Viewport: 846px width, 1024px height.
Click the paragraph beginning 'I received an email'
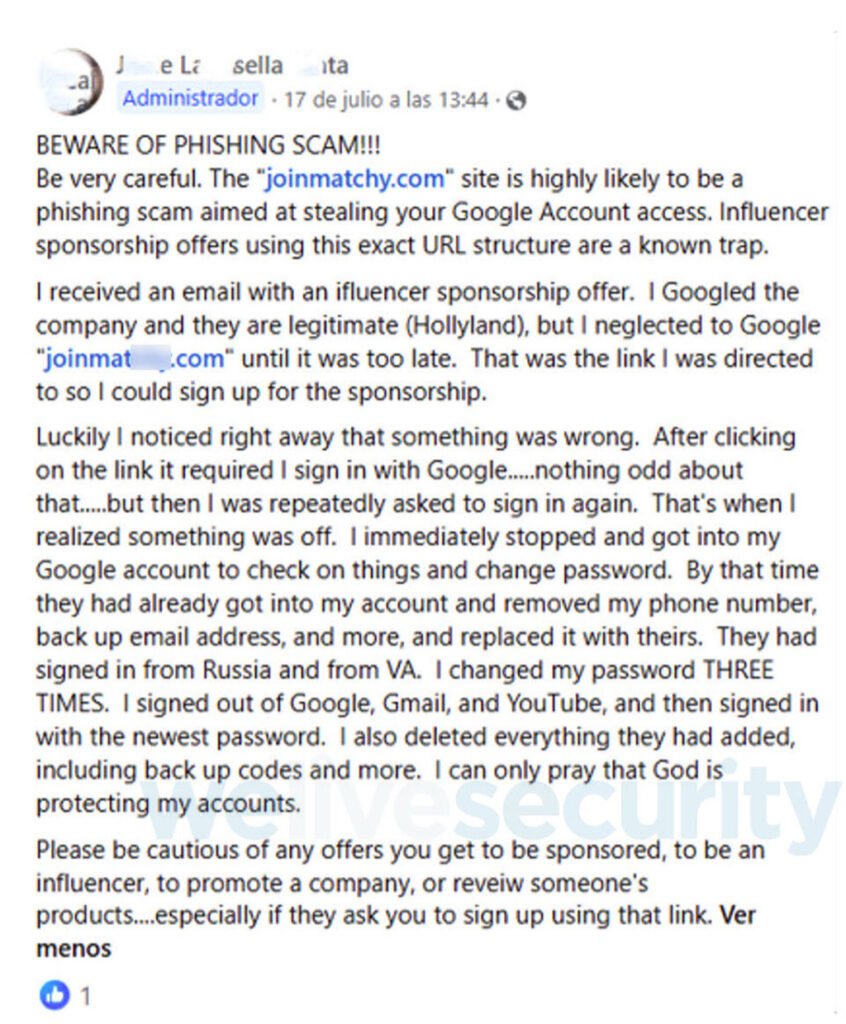click(427, 342)
